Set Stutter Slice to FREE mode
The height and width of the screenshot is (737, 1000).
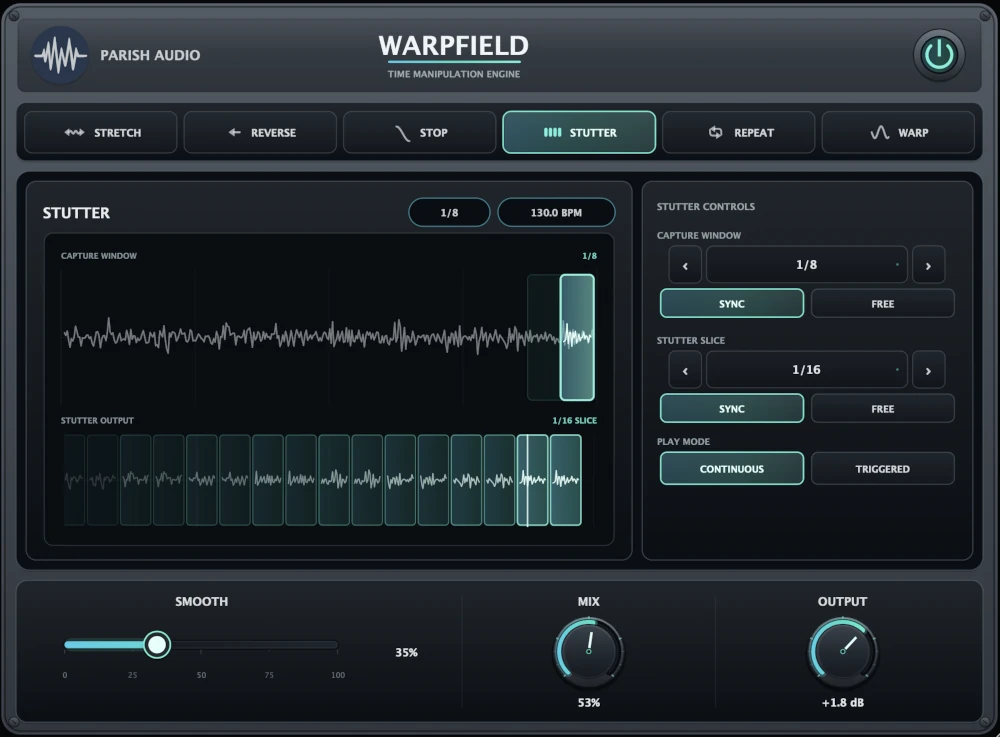[883, 409]
